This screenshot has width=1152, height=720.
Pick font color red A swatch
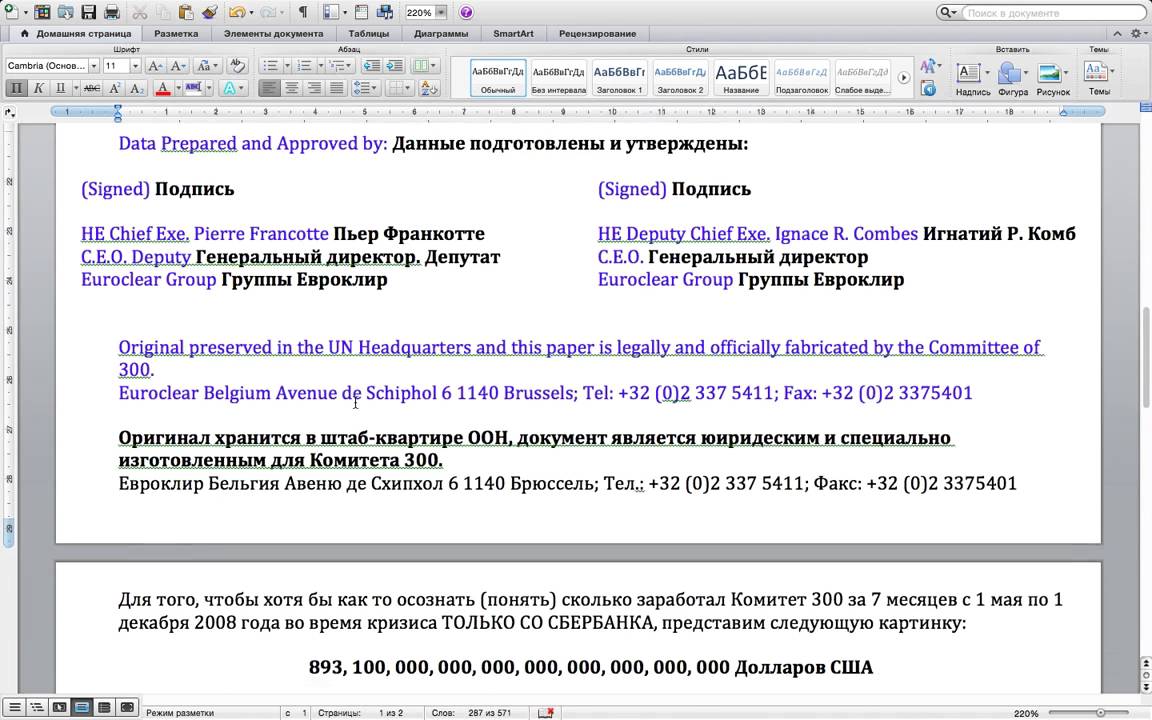pyautogui.click(x=163, y=88)
